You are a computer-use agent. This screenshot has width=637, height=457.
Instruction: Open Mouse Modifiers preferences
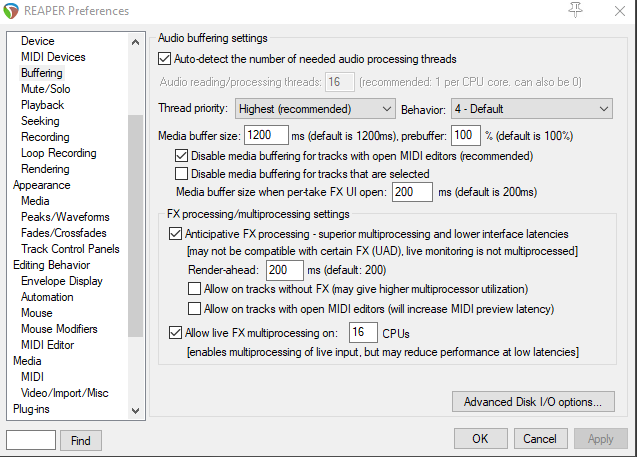pos(59,329)
